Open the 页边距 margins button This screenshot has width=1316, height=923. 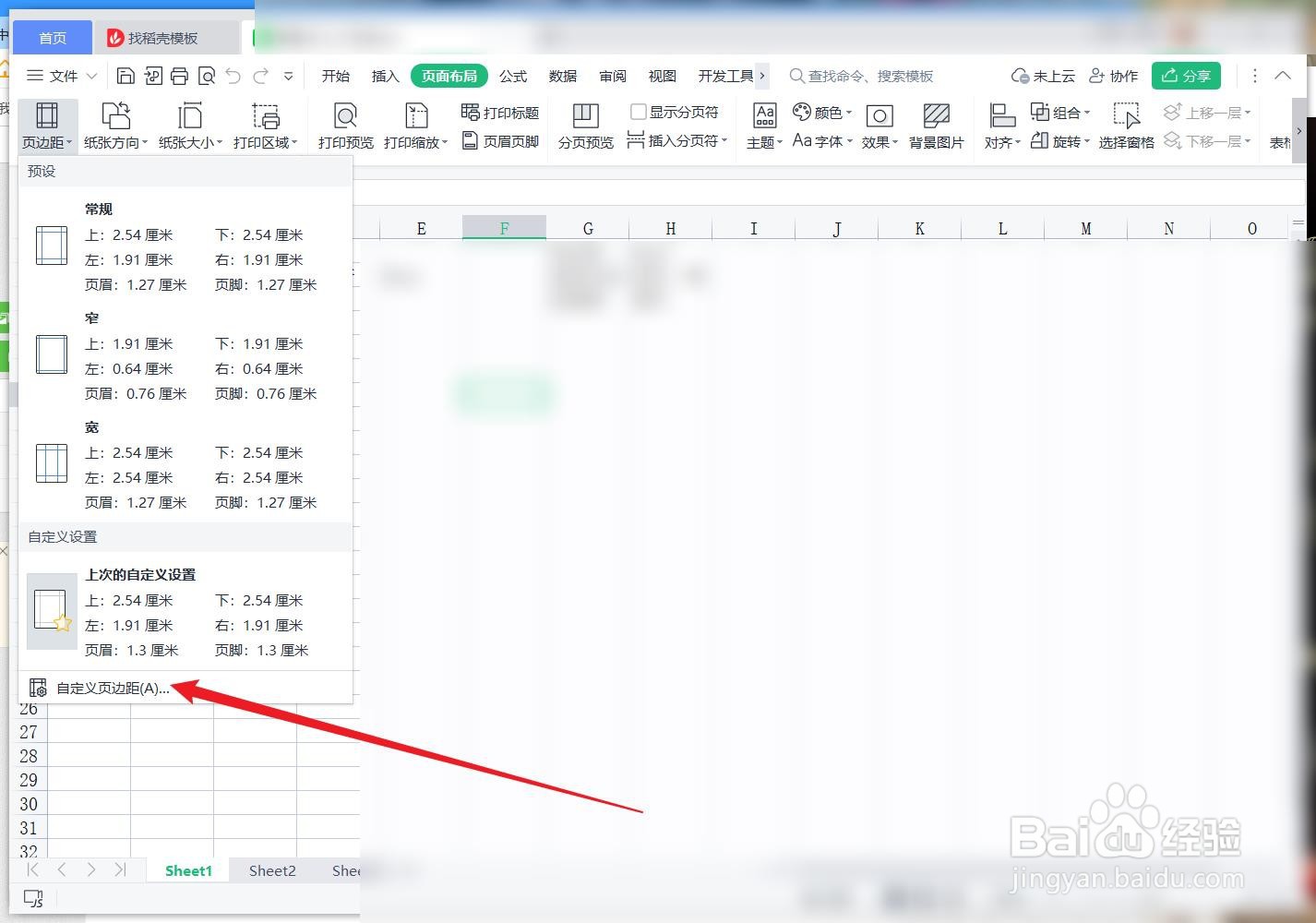(47, 126)
